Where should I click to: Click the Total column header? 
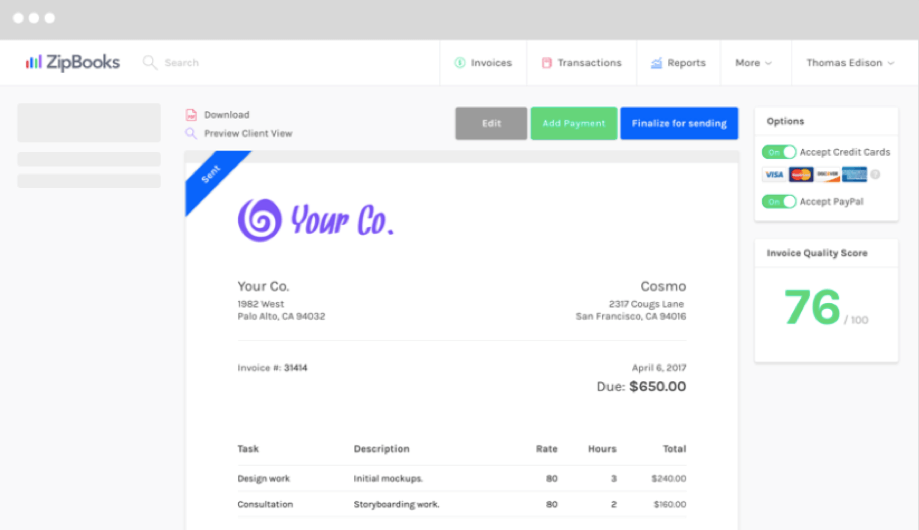click(x=674, y=449)
